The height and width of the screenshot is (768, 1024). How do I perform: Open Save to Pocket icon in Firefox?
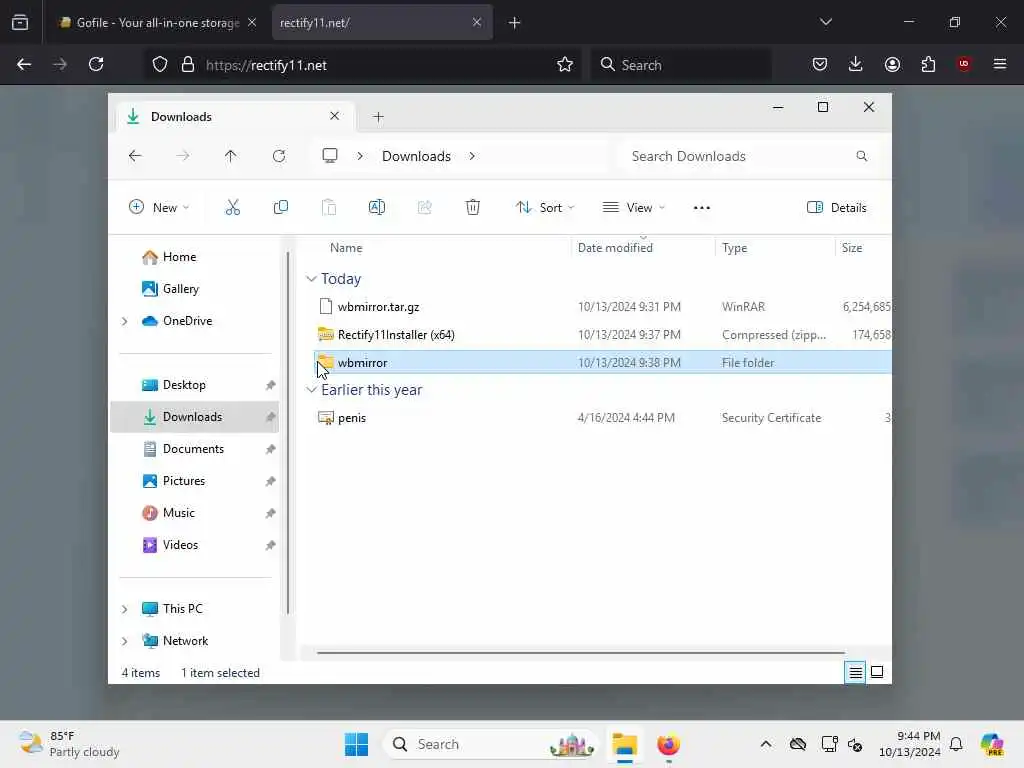(820, 65)
